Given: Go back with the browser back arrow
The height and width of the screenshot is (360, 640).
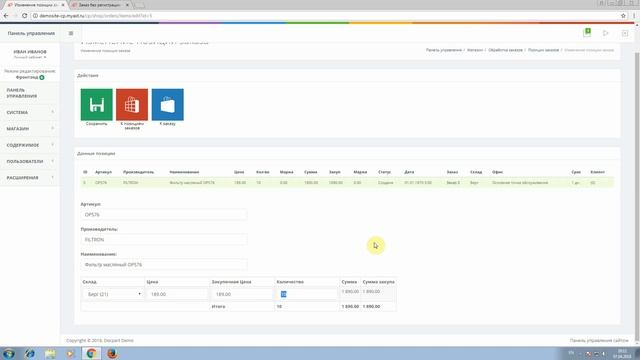Looking at the screenshot, I should click(x=6, y=16).
